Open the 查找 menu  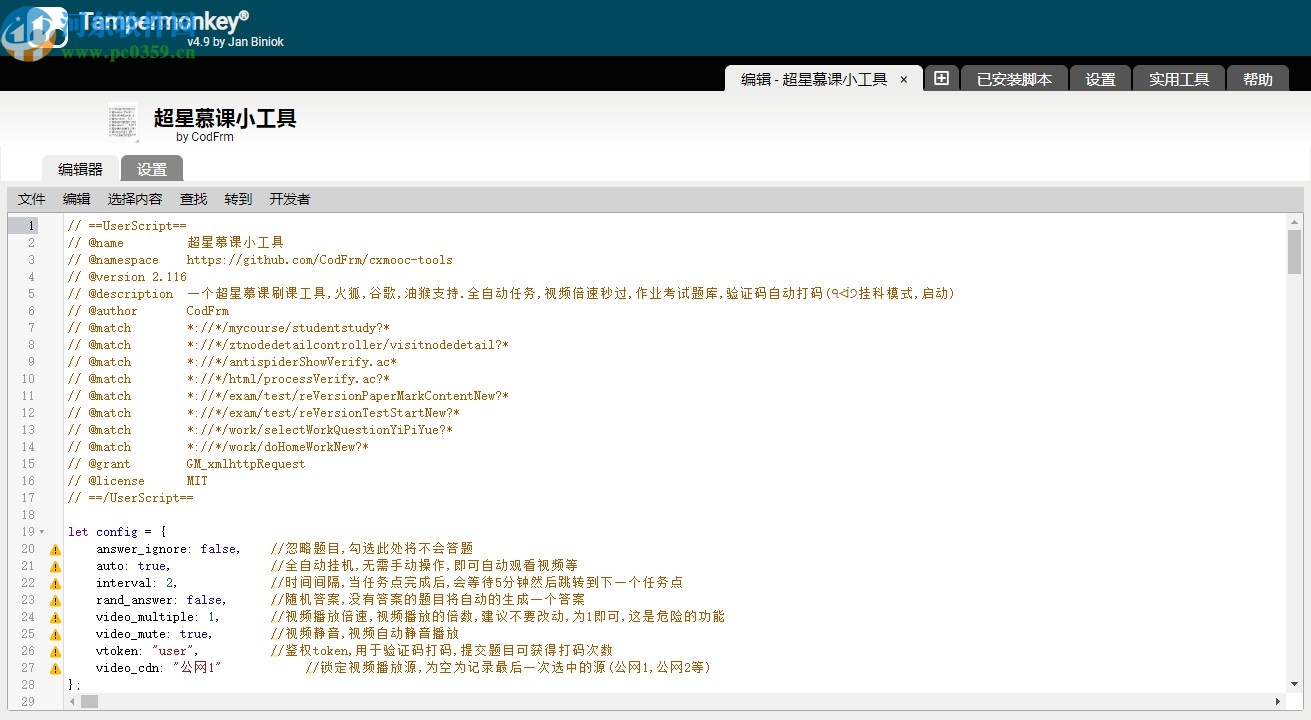[193, 199]
